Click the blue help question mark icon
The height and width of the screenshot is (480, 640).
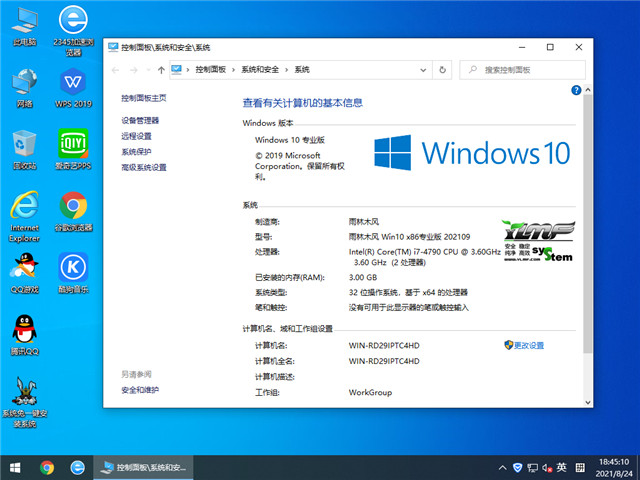(576, 89)
